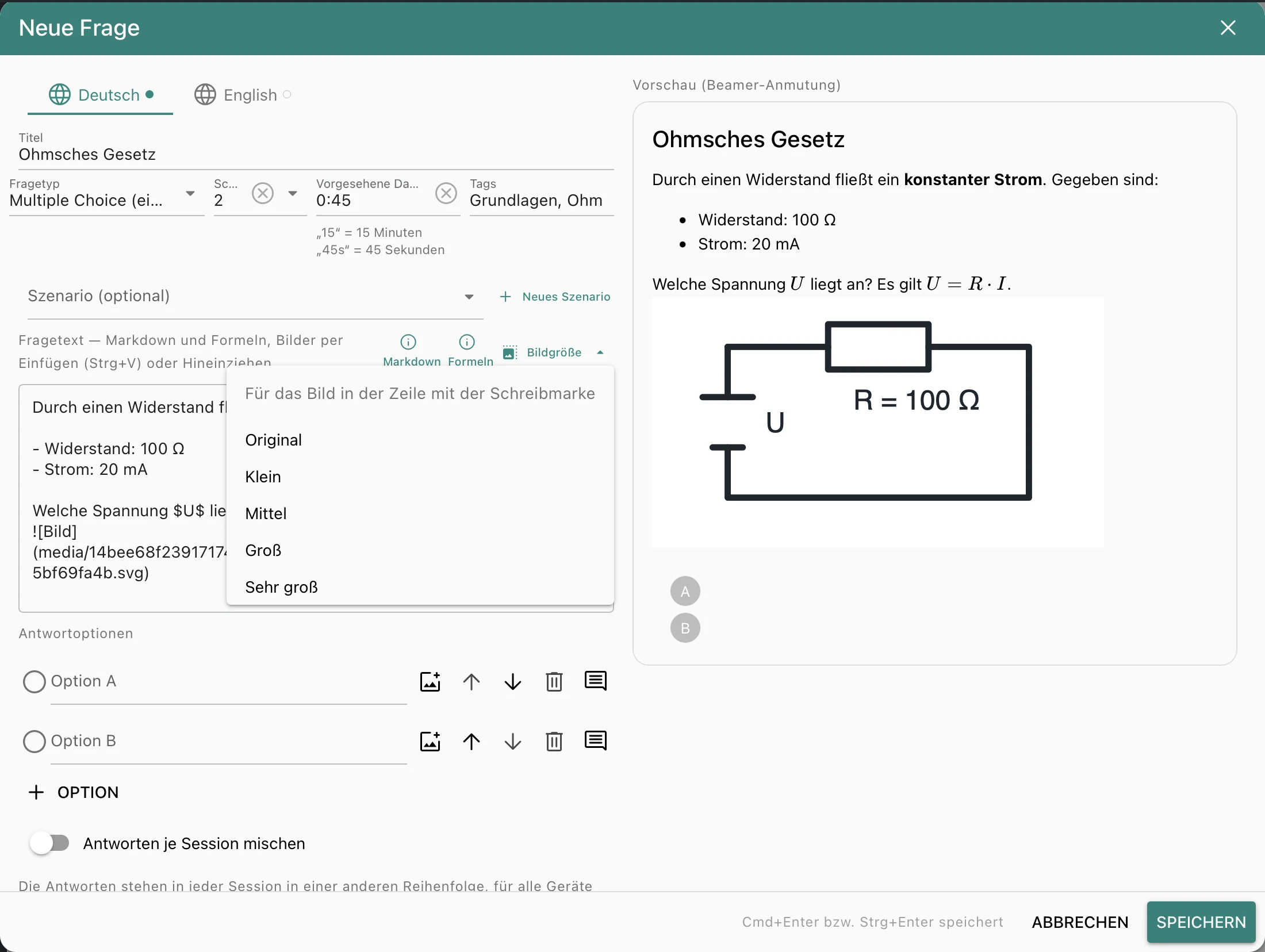Mark Option A as correct answer
Image resolution: width=1265 pixels, height=952 pixels.
click(34, 682)
